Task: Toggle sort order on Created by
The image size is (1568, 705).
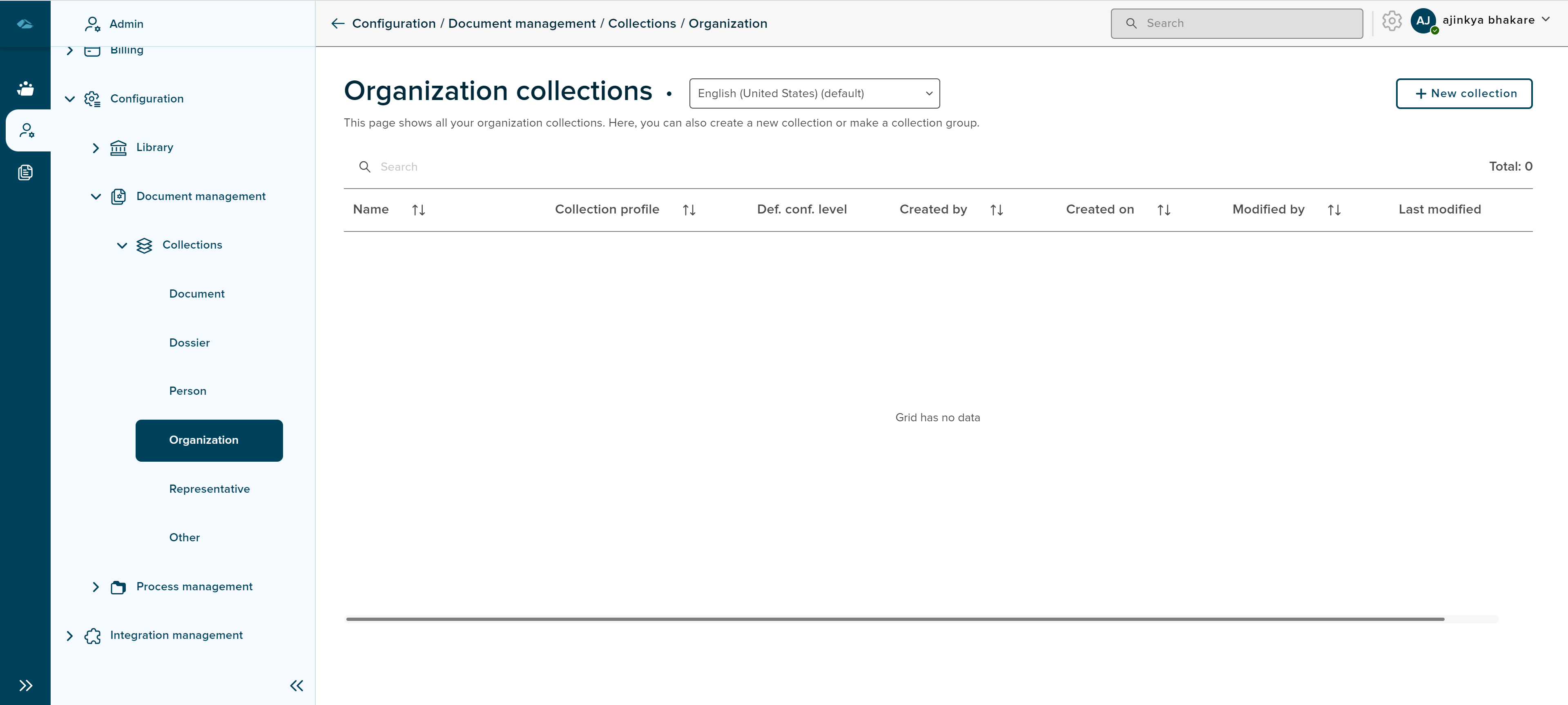Action: coord(997,210)
